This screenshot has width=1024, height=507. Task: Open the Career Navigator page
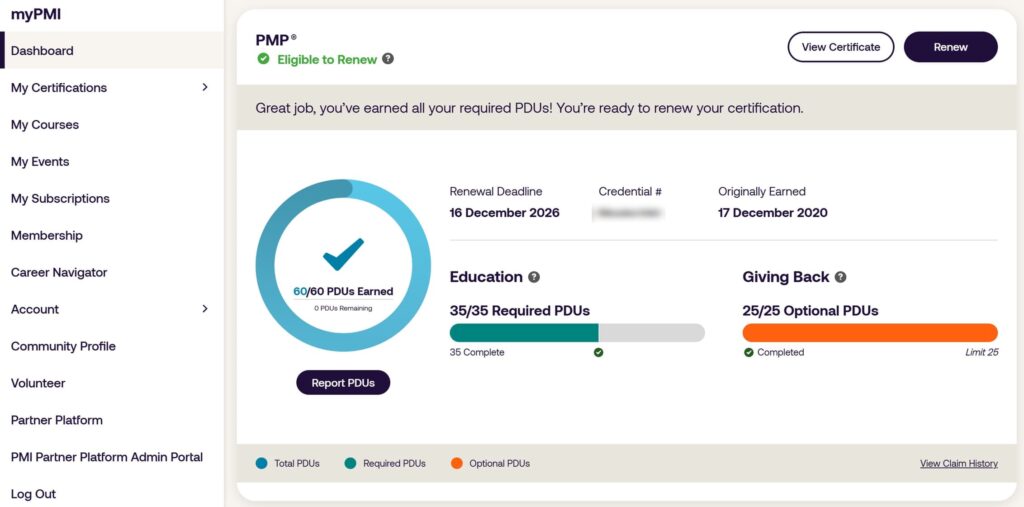(59, 272)
